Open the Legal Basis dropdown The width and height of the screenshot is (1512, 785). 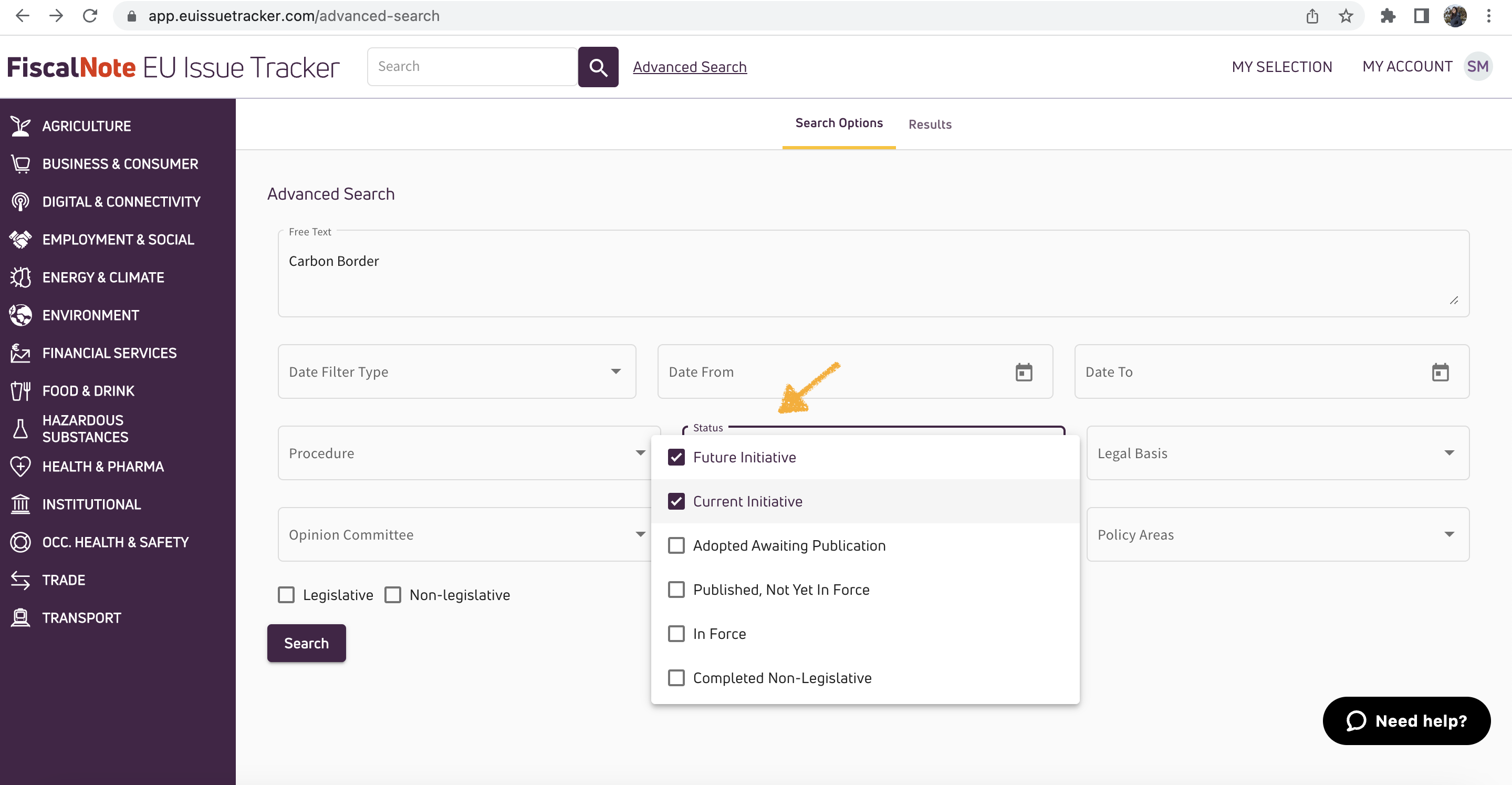[1278, 453]
